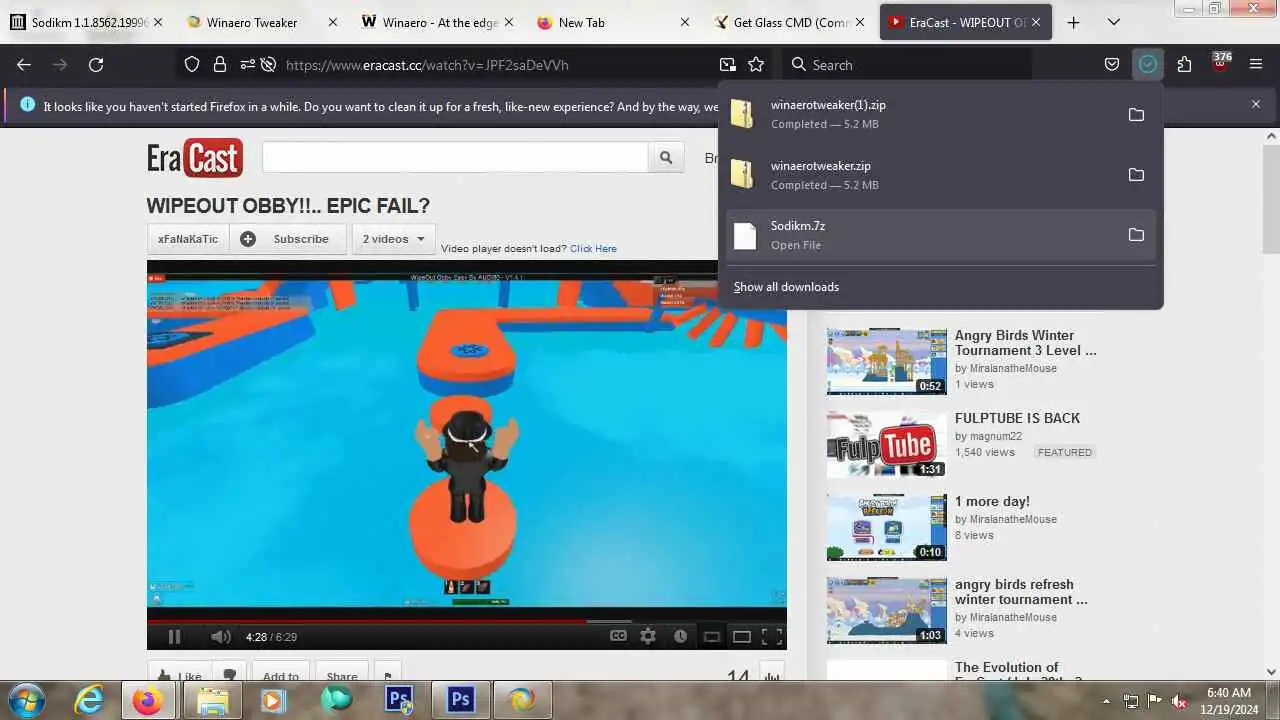Open the '1 more day!' video link
Screen dimensions: 1280x720
(992, 501)
